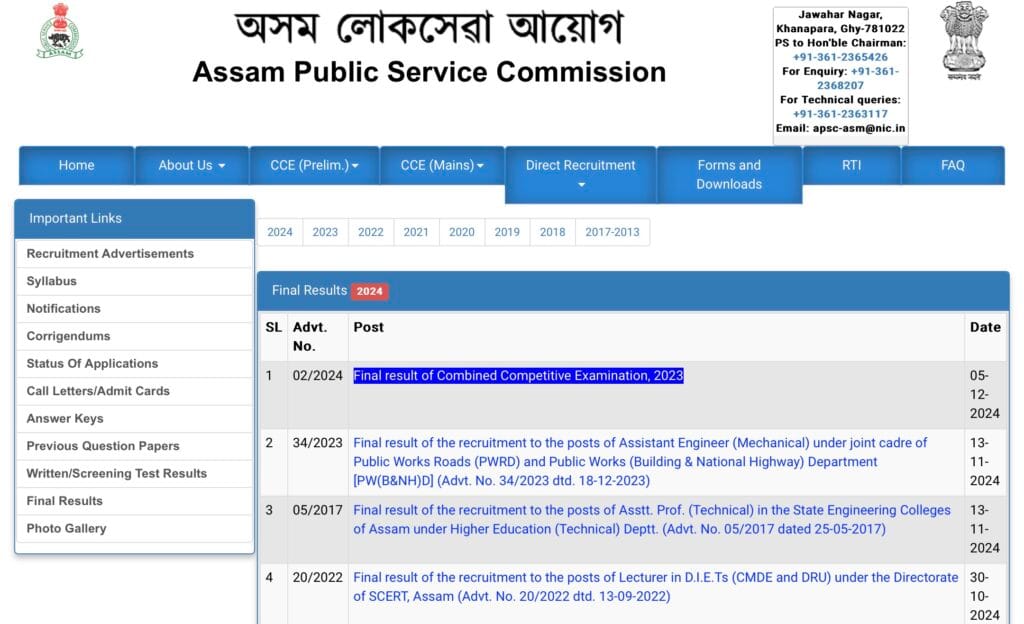
Task: Open the Answer Keys sidebar link
Action: (x=135, y=418)
